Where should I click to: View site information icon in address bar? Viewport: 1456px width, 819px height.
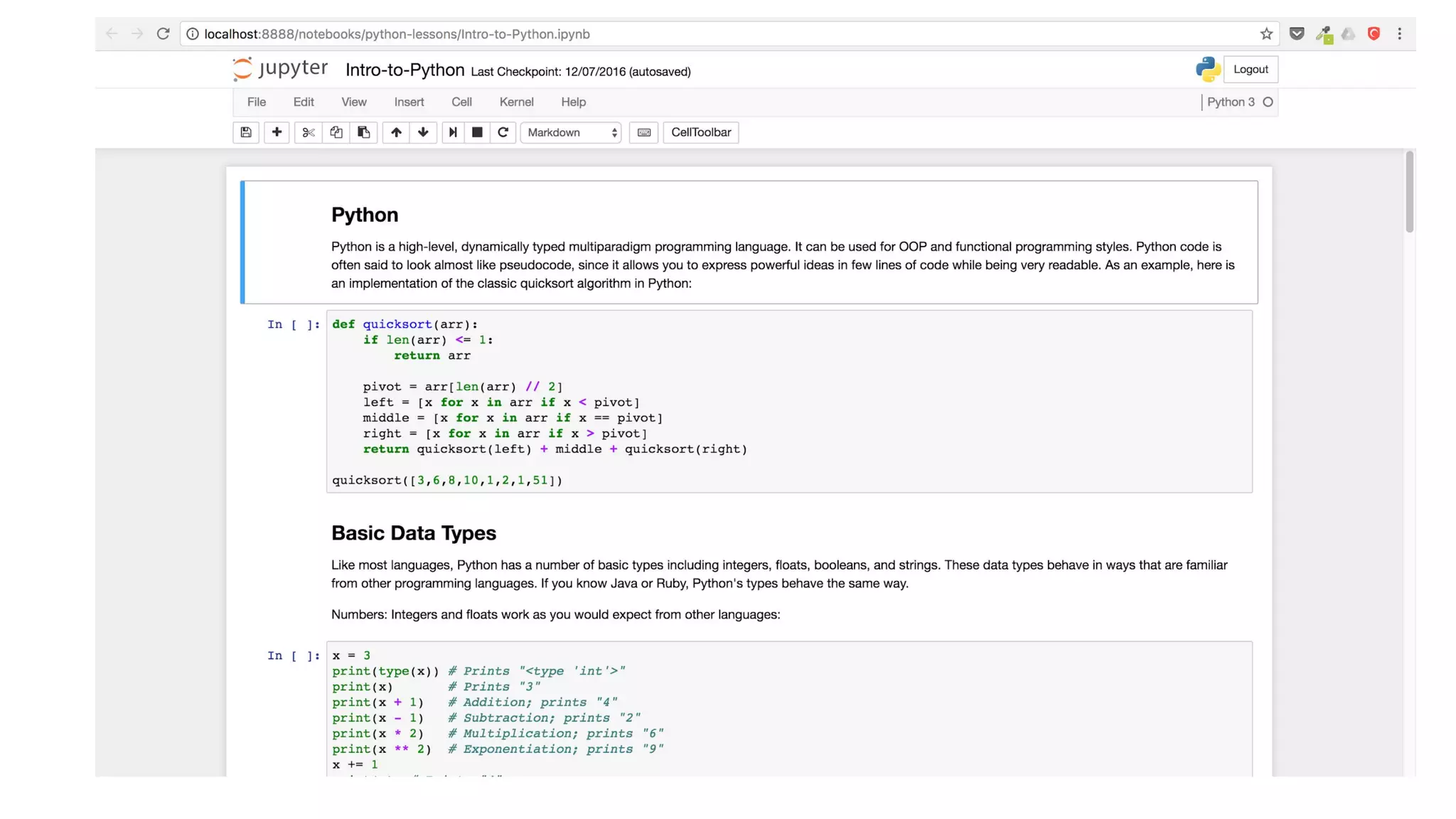coord(193,33)
